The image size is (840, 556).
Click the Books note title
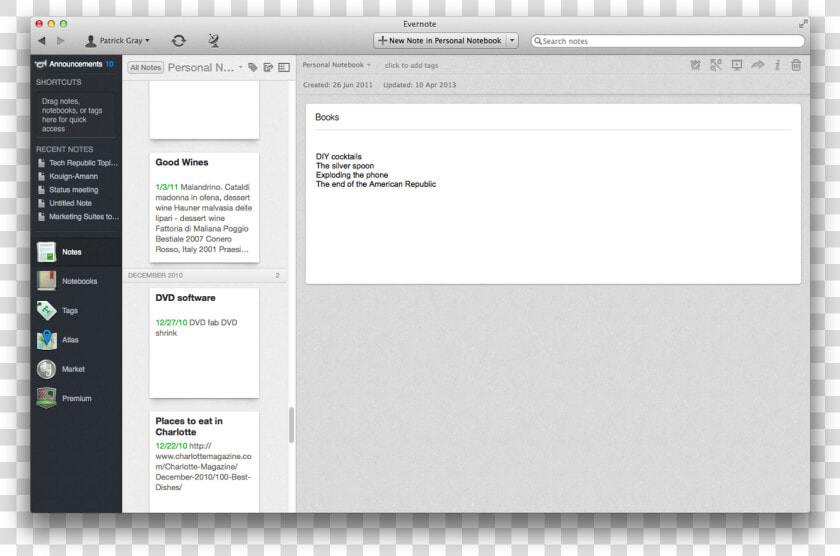327,117
